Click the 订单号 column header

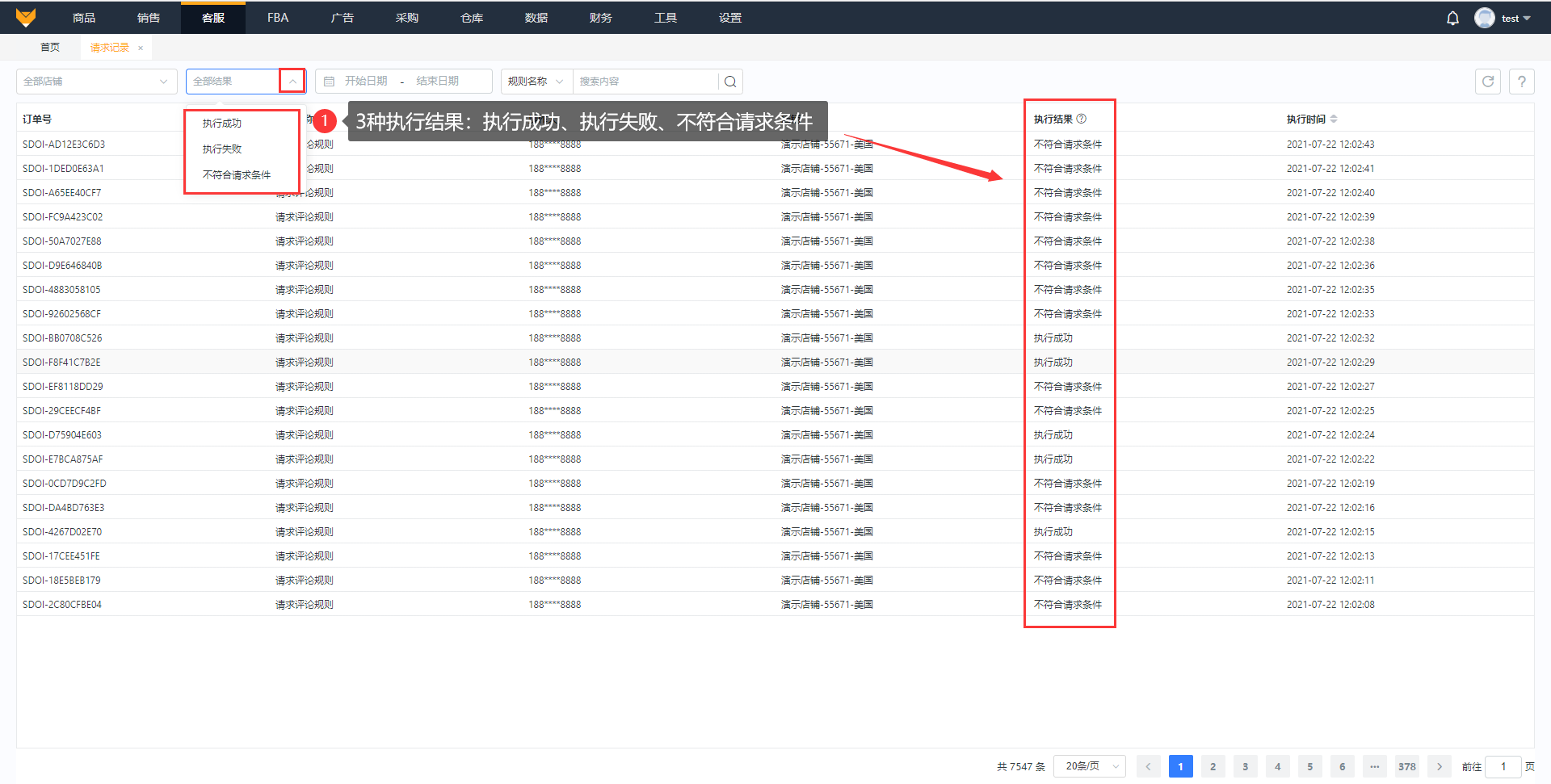37,119
